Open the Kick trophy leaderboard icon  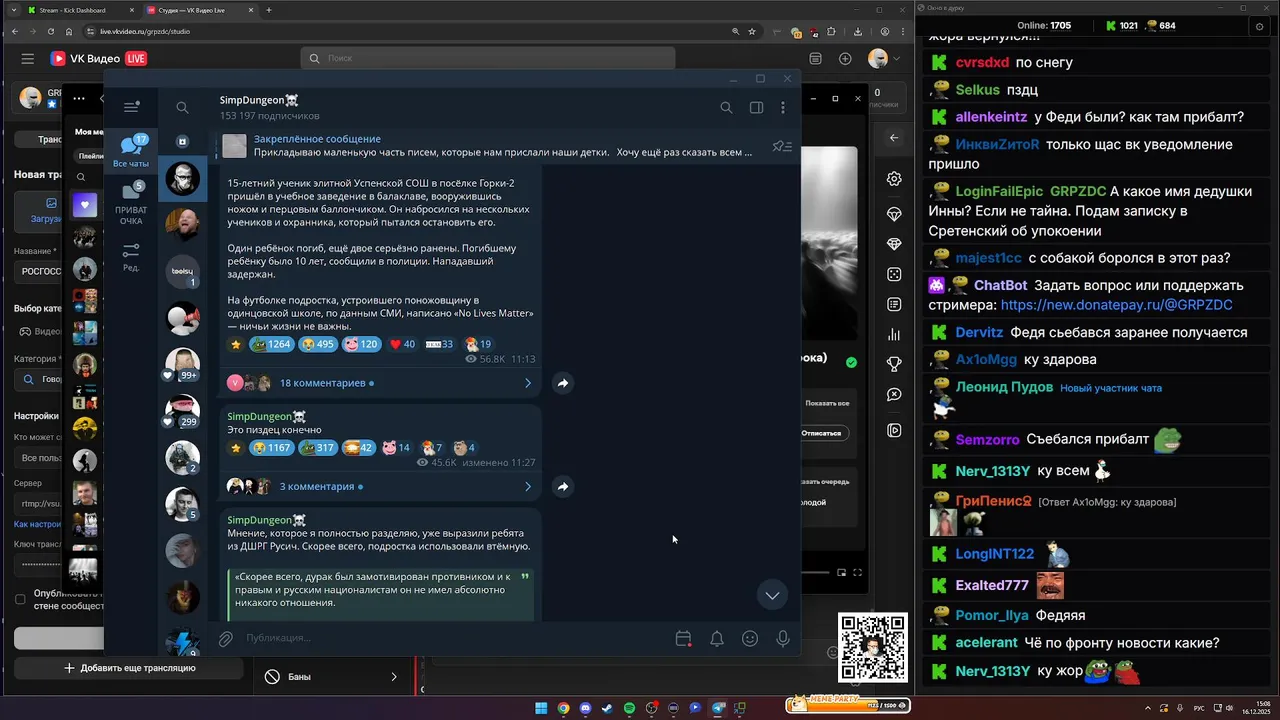pyautogui.click(x=894, y=364)
